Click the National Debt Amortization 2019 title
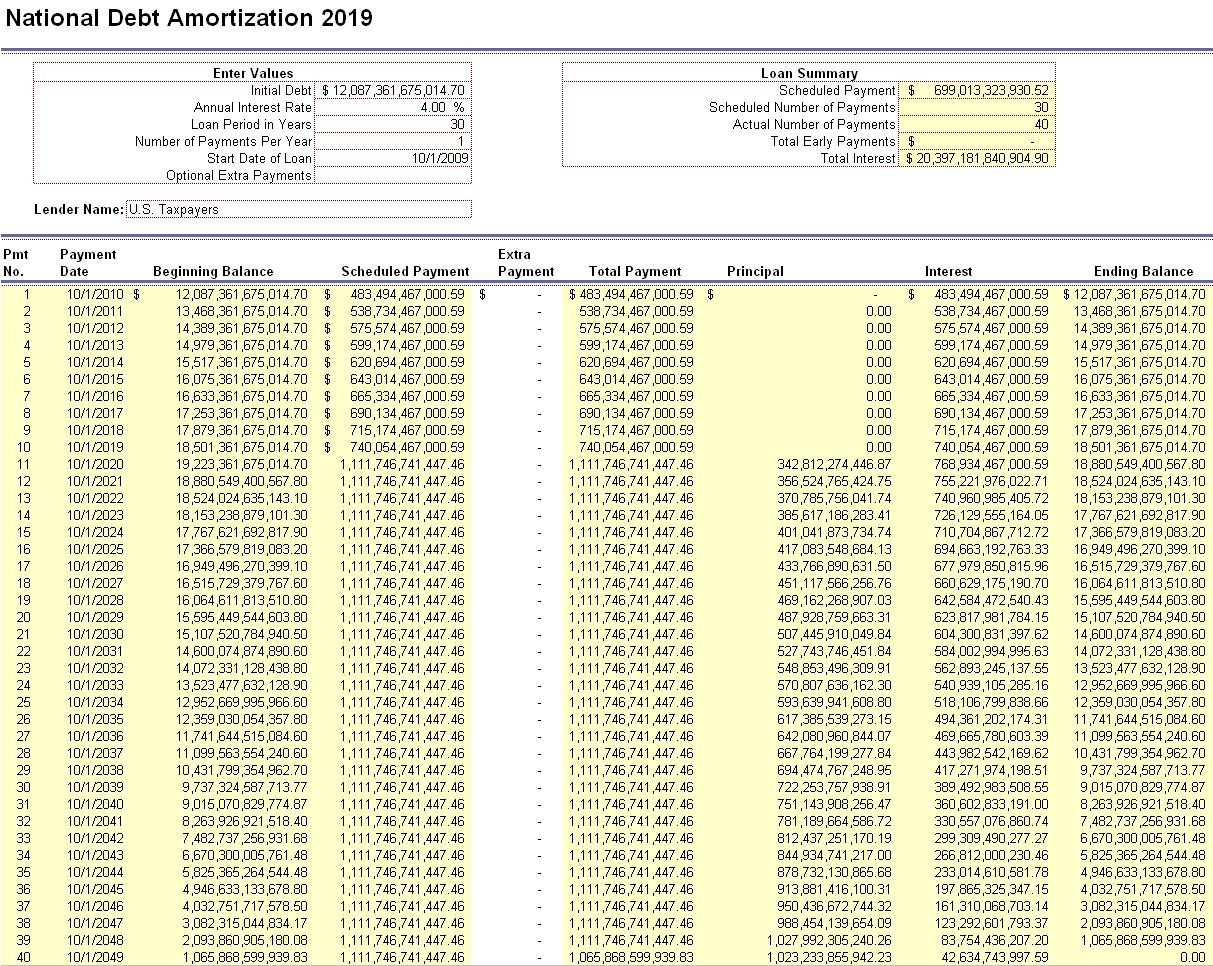Viewport: 1213px width, 966px height. coord(189,18)
